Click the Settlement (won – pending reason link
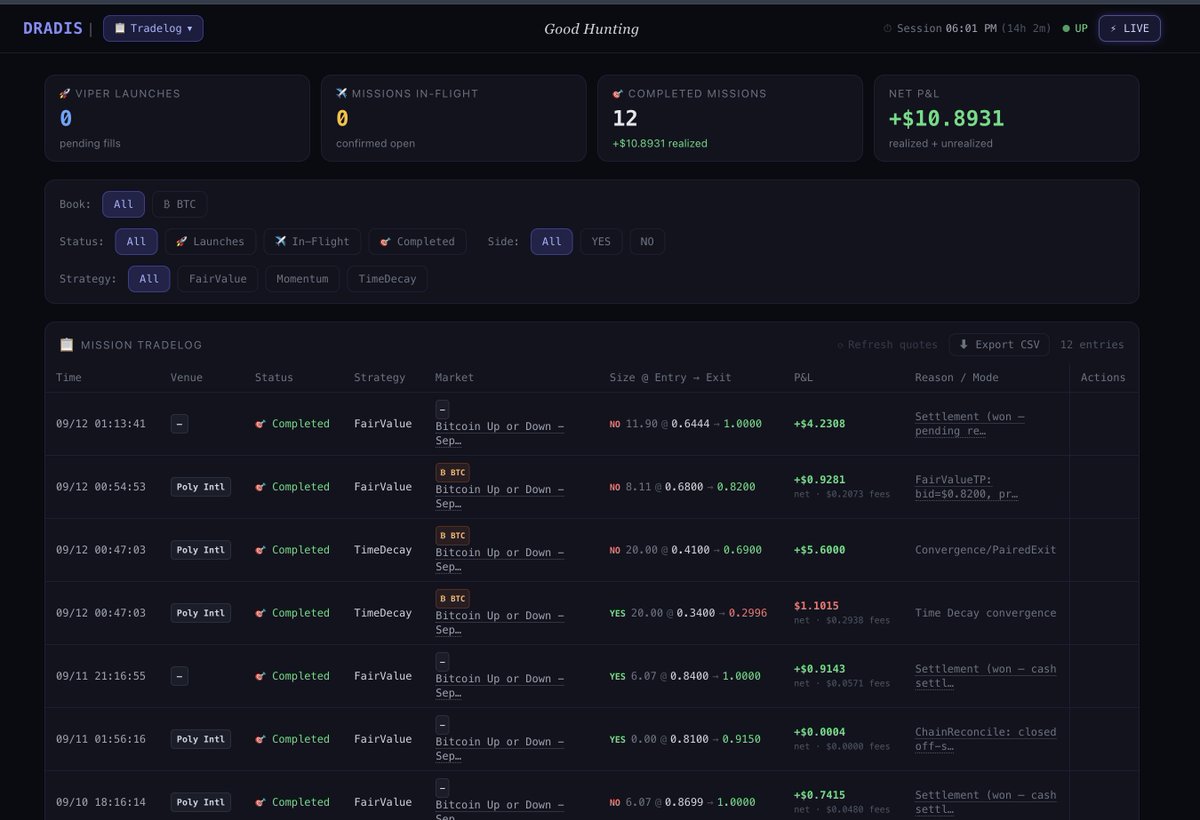This screenshot has width=1200, height=820. point(969,424)
